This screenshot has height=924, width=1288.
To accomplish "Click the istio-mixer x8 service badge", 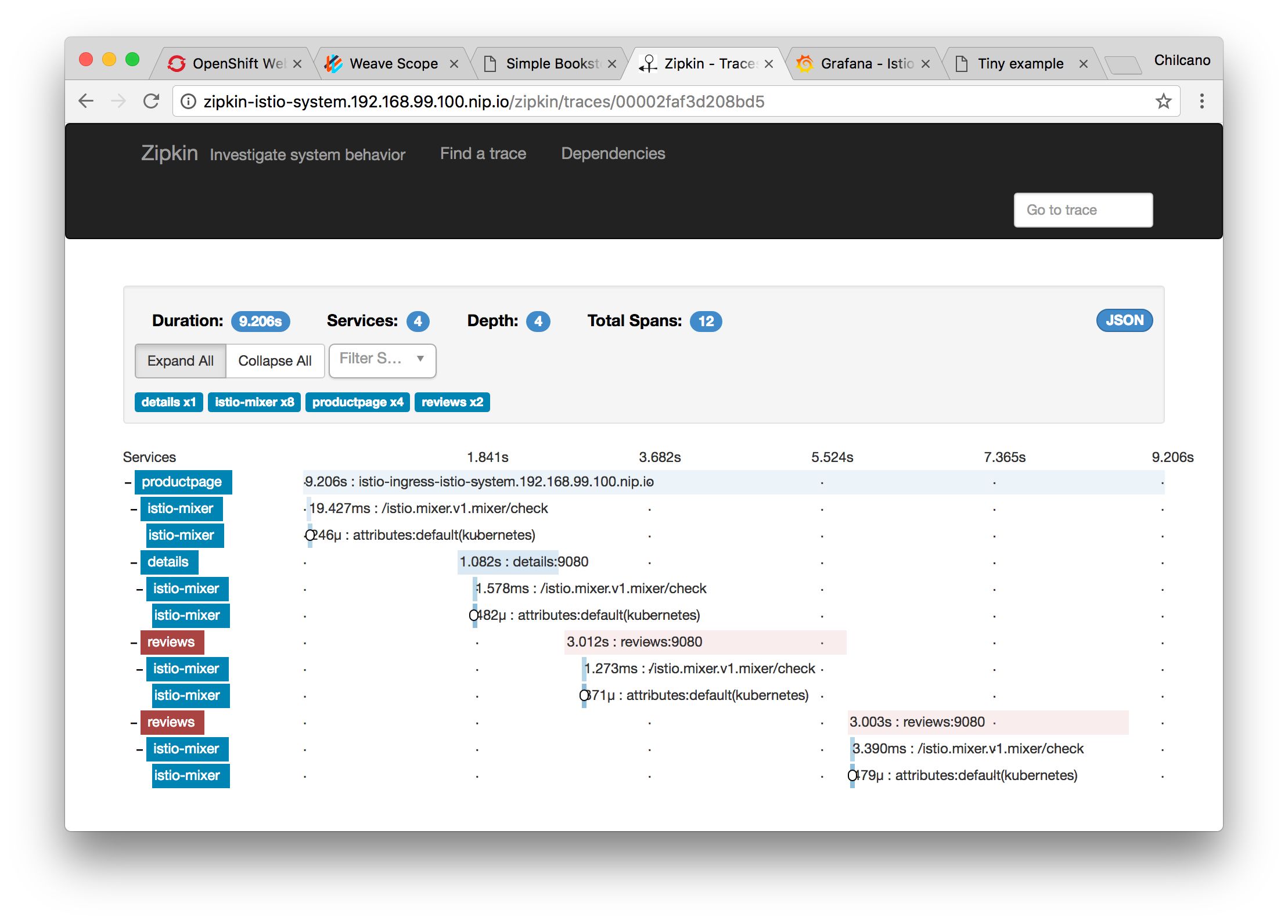I will [254, 402].
